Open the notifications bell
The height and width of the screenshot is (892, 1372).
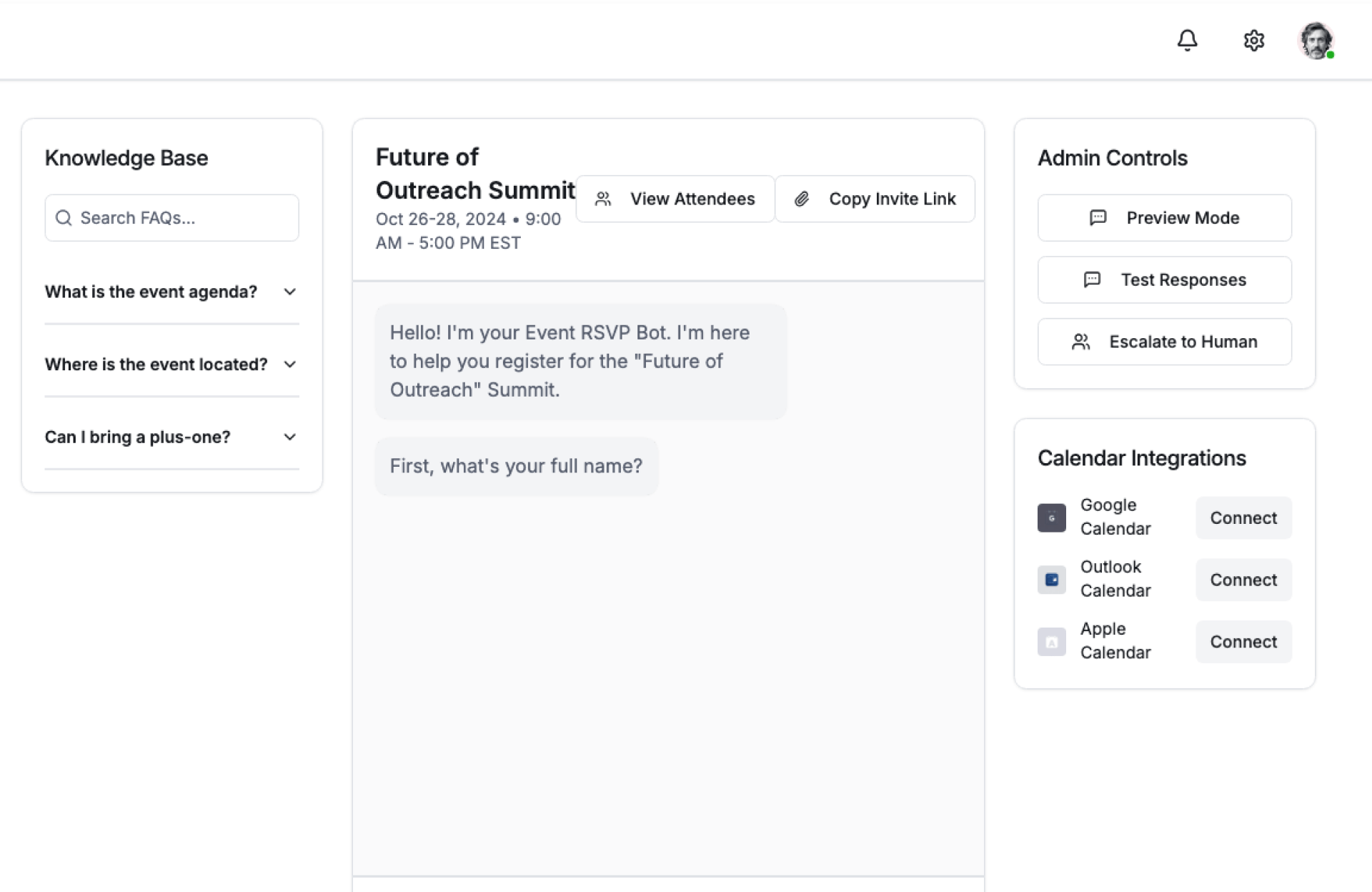pyautogui.click(x=1187, y=40)
